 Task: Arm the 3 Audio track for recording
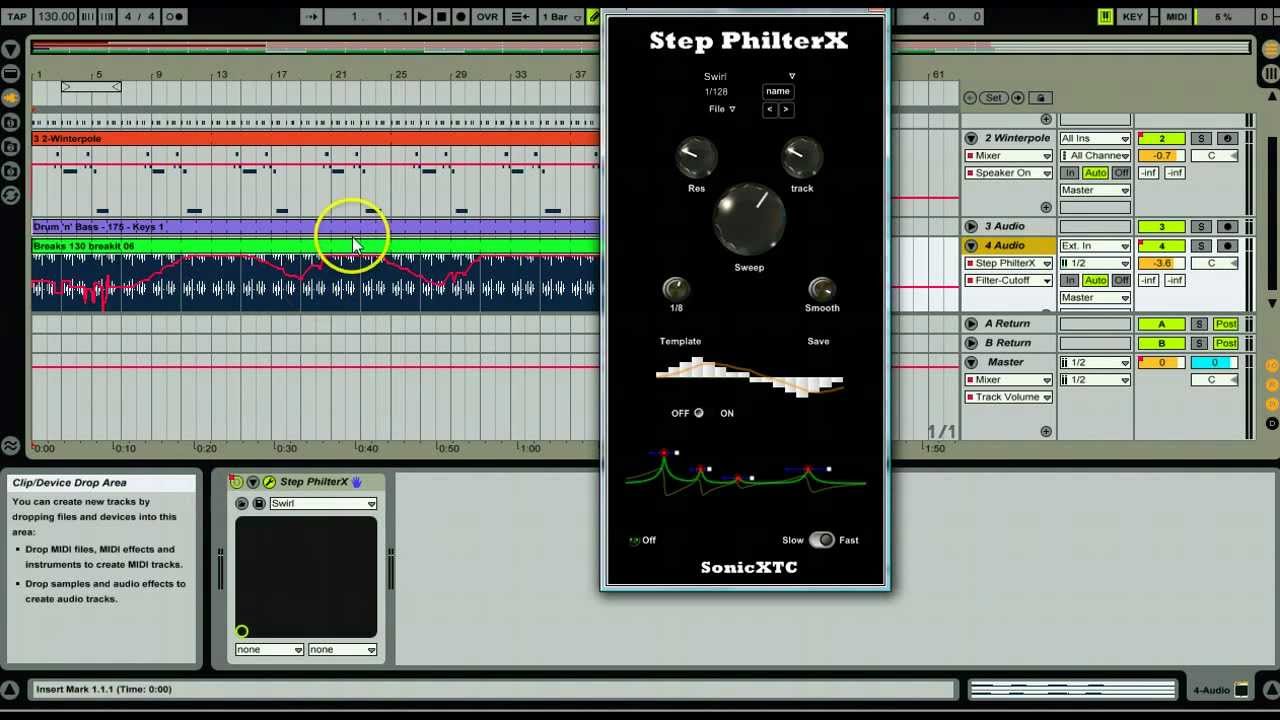(x=1228, y=227)
